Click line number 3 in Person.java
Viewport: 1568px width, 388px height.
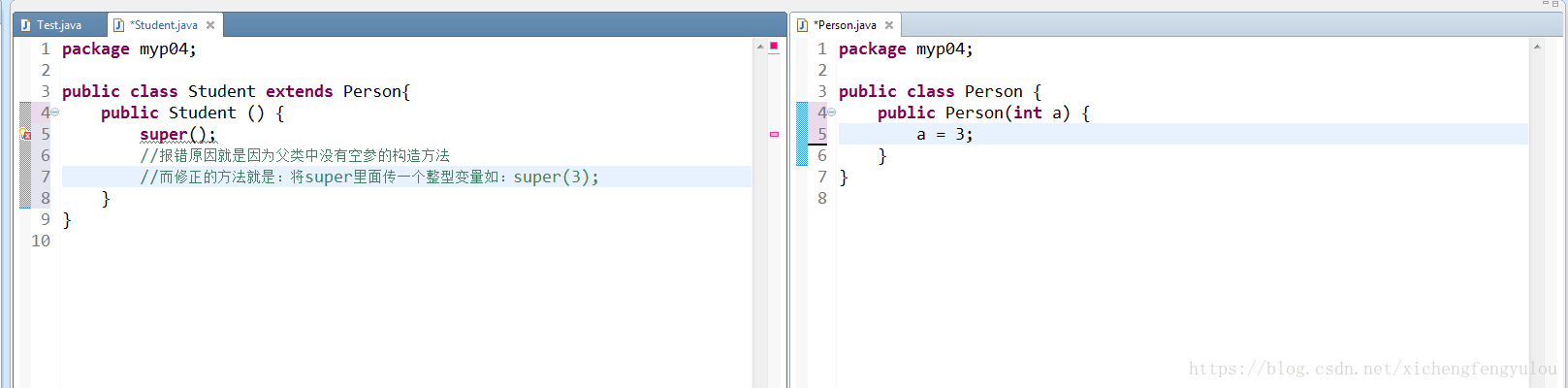point(822,91)
